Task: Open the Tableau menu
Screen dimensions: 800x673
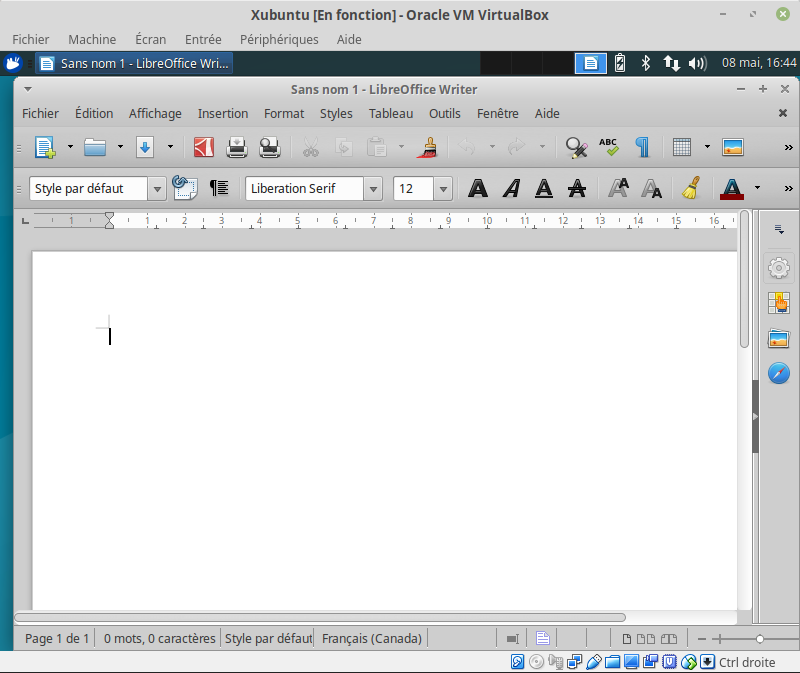Action: (390, 113)
